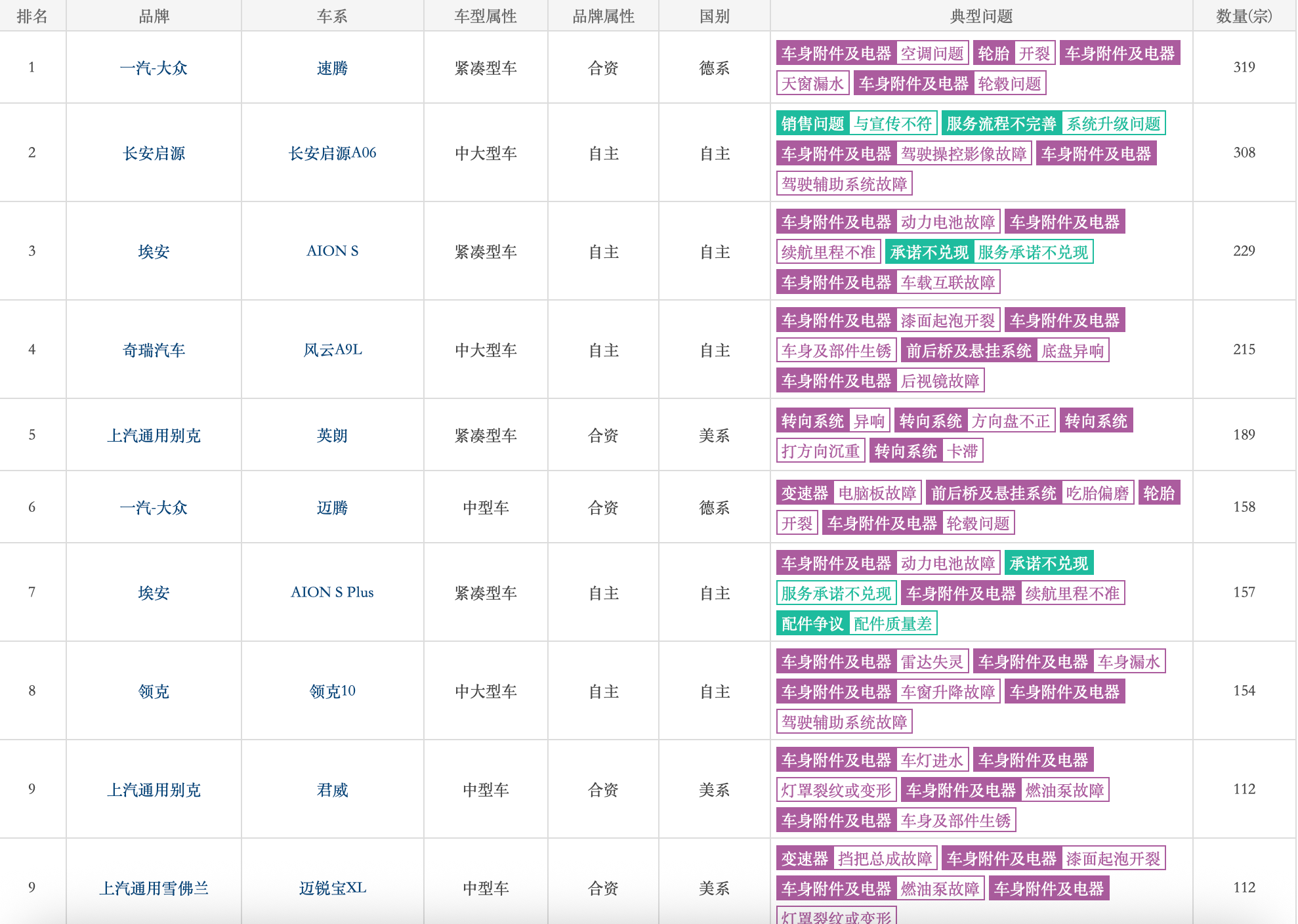
Task: Open the 英朗 series link
Action: (332, 435)
